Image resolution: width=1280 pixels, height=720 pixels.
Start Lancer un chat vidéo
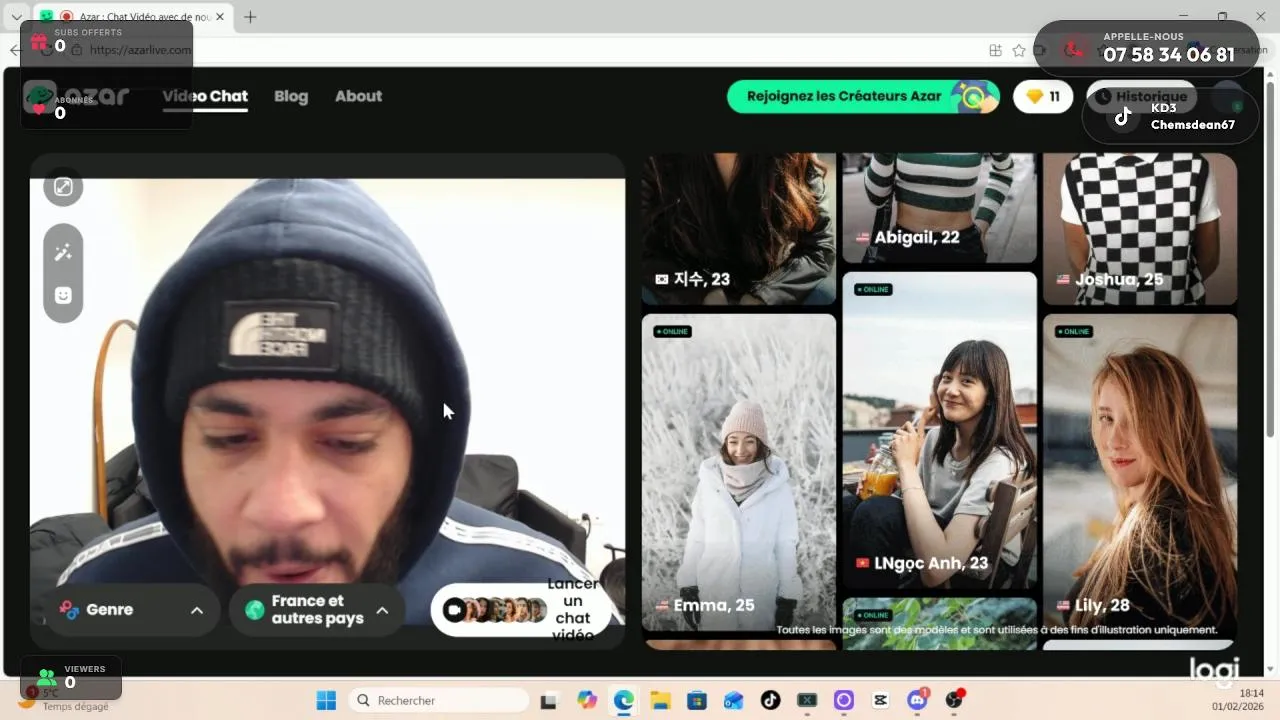(x=521, y=610)
